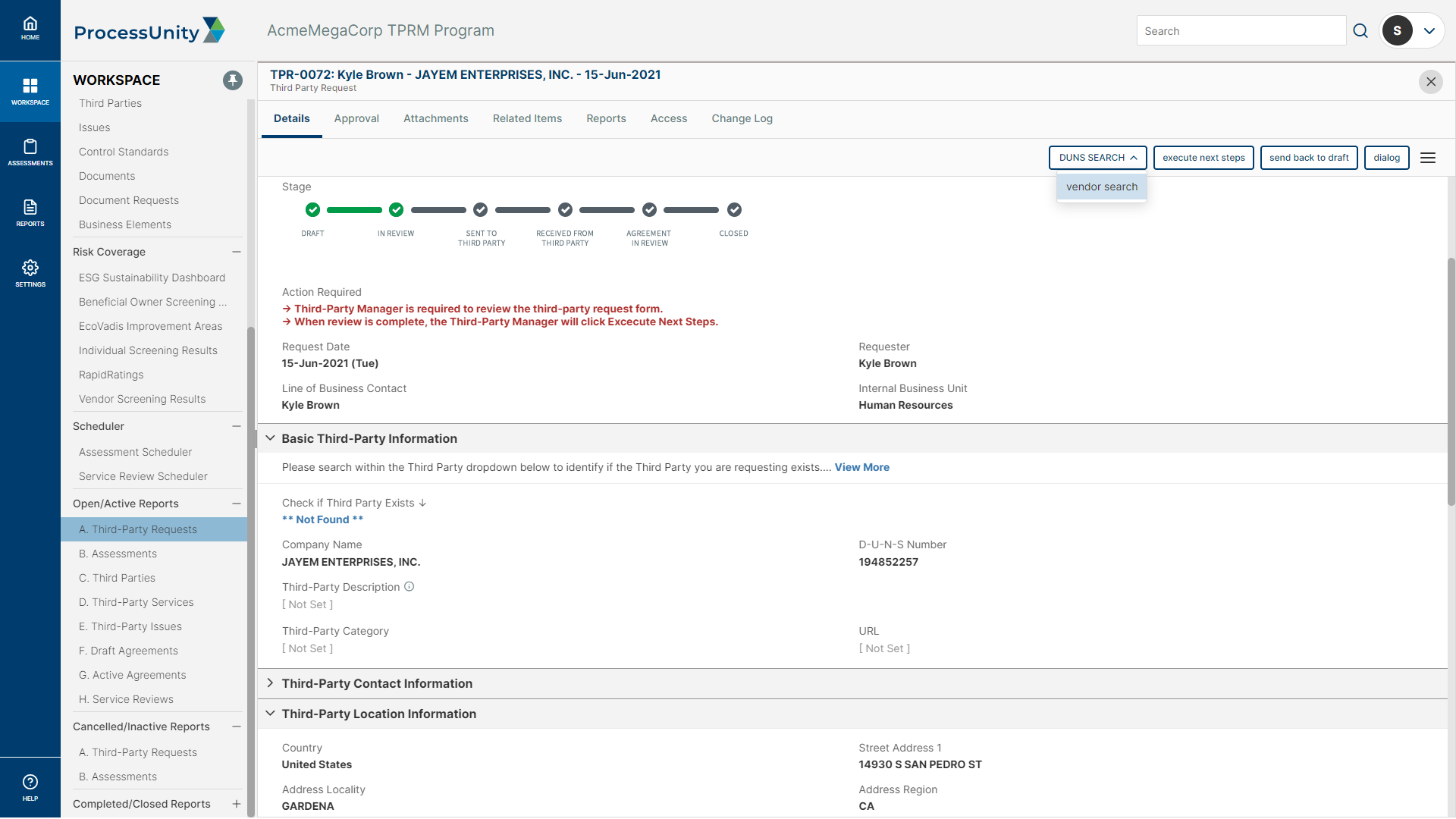Open the Settings gear icon
This screenshot has width=1456, height=819.
point(30,273)
